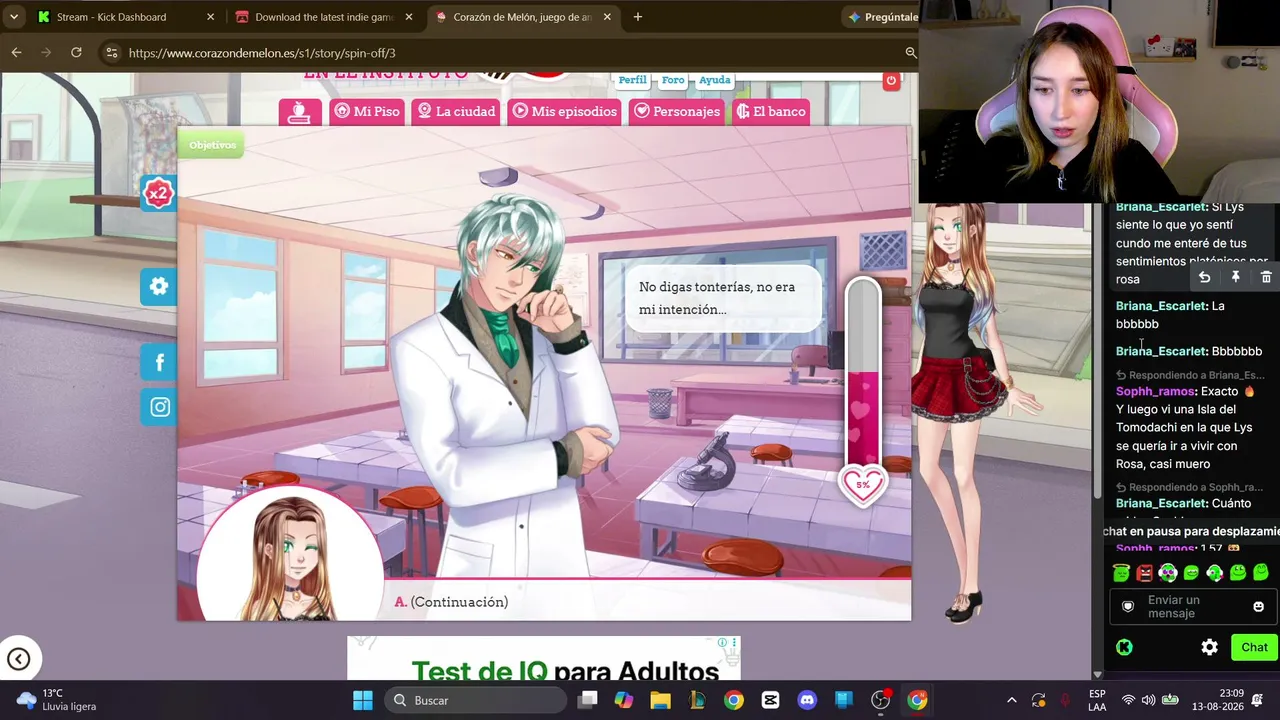Click the dialogue bubble "No digas tonterías"
Image resolution: width=1280 pixels, height=720 pixels.
point(722,298)
